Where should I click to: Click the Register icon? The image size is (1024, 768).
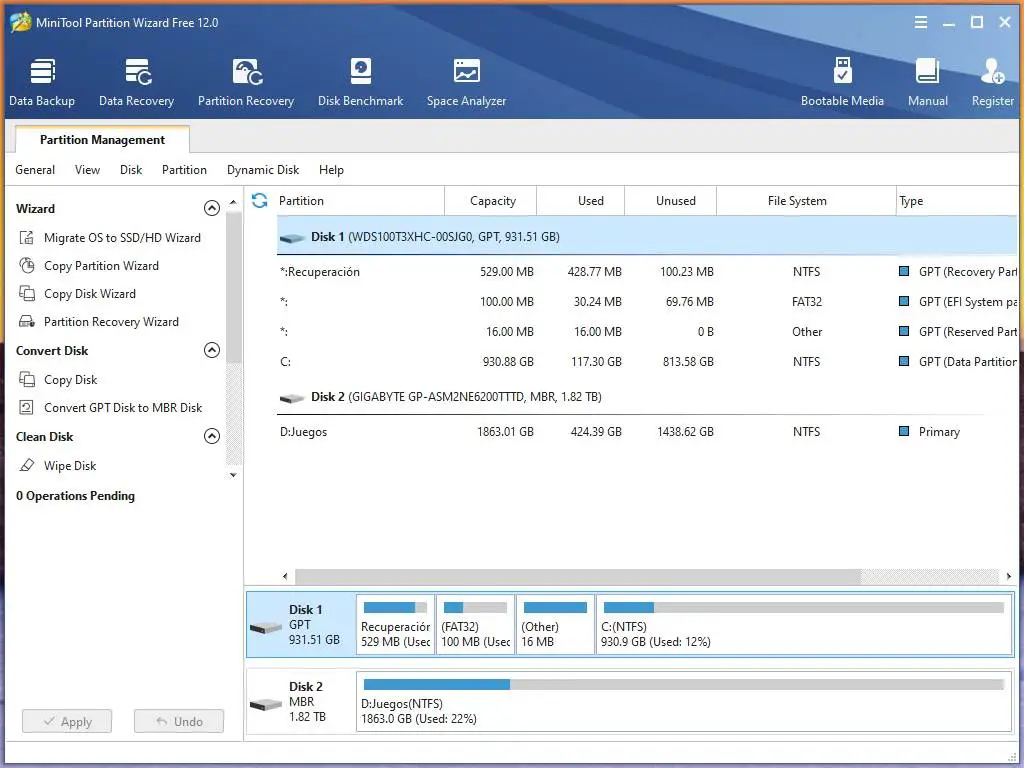pos(992,82)
